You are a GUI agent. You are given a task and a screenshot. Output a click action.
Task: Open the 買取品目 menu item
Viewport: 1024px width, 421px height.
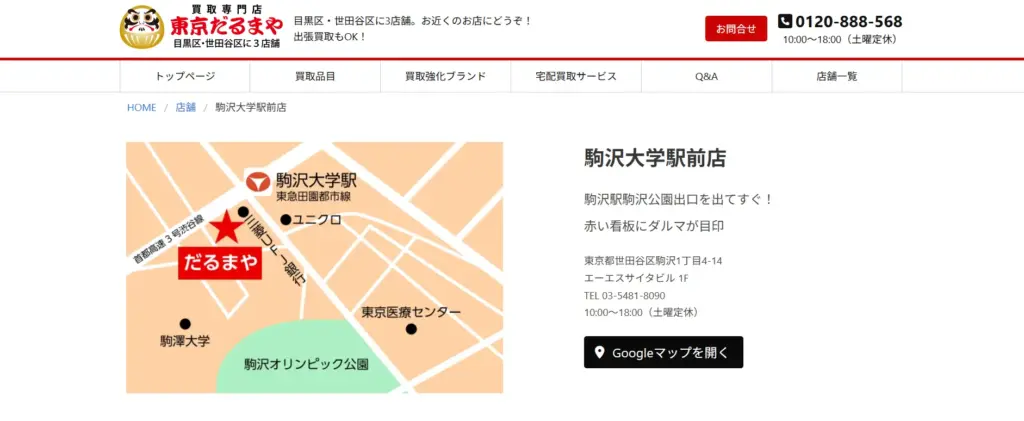click(x=315, y=76)
